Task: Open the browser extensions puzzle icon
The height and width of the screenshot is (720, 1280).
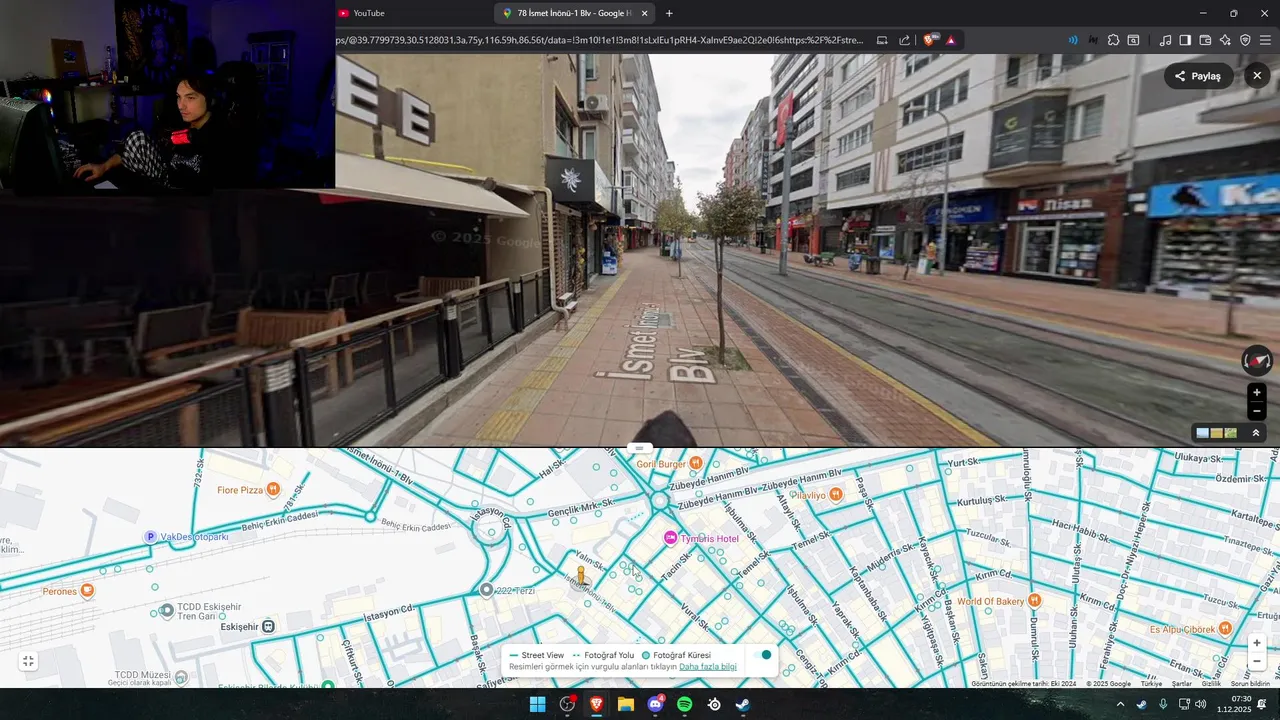Action: click(1113, 40)
